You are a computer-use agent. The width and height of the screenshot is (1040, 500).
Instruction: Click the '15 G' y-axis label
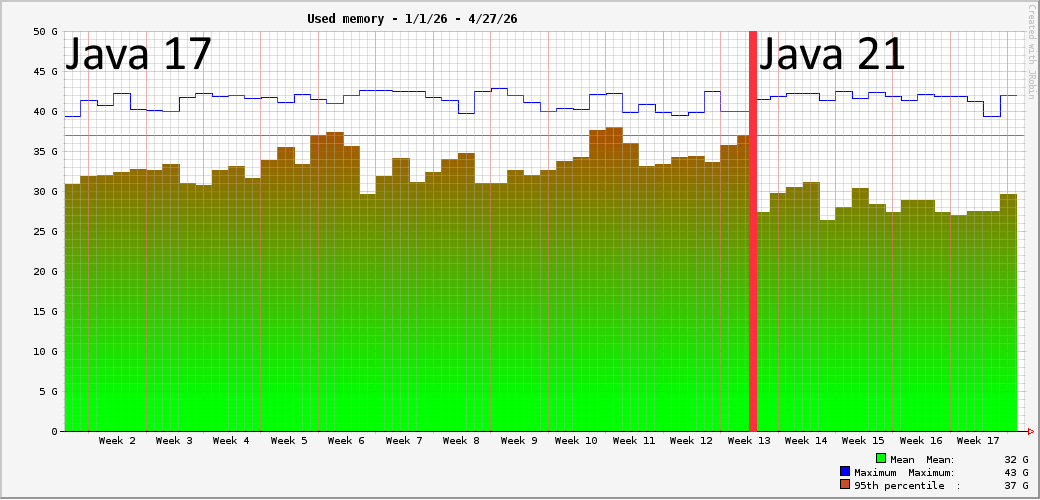click(45, 312)
